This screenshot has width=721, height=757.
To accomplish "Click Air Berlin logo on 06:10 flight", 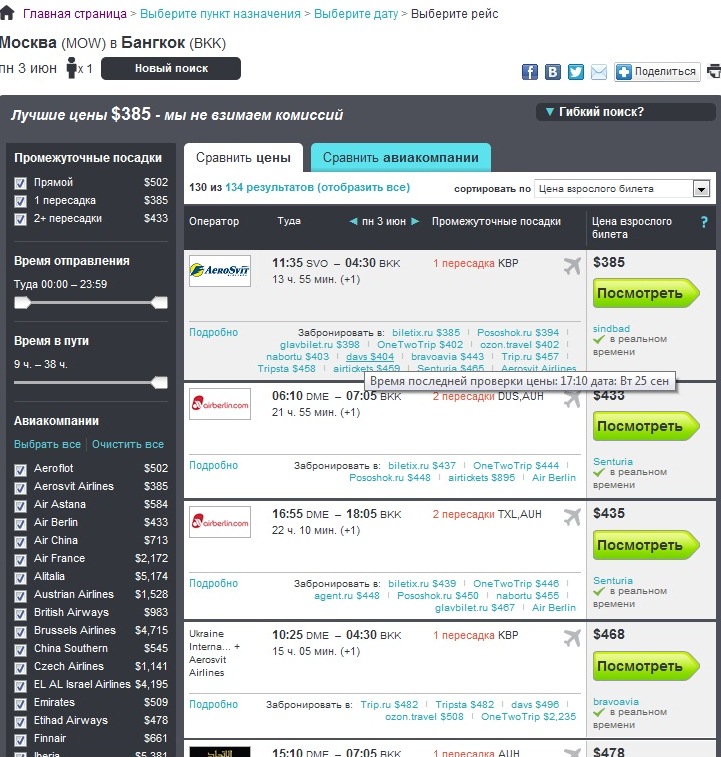I will tap(220, 404).
